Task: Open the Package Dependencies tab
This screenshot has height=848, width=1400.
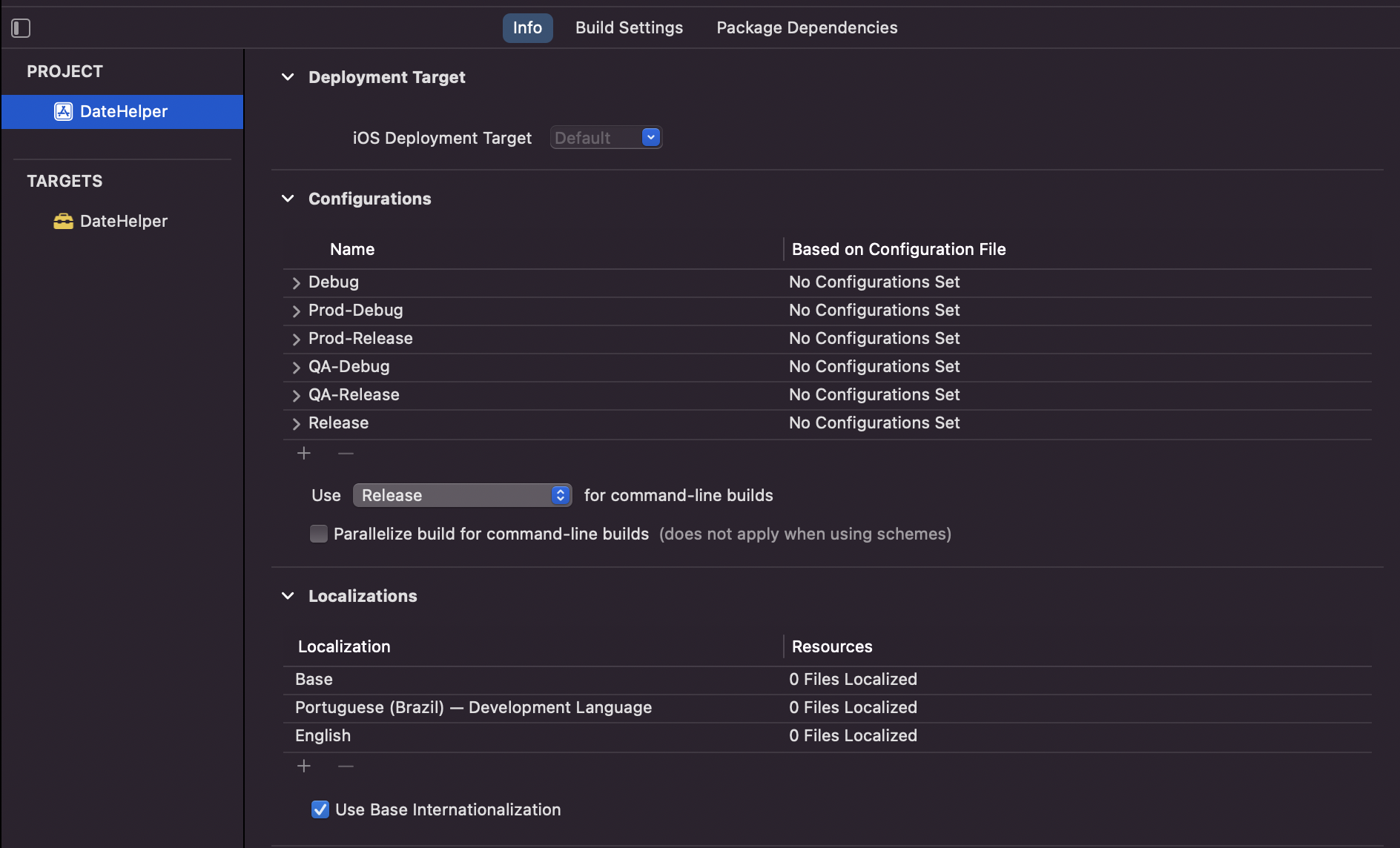Action: coord(807,27)
